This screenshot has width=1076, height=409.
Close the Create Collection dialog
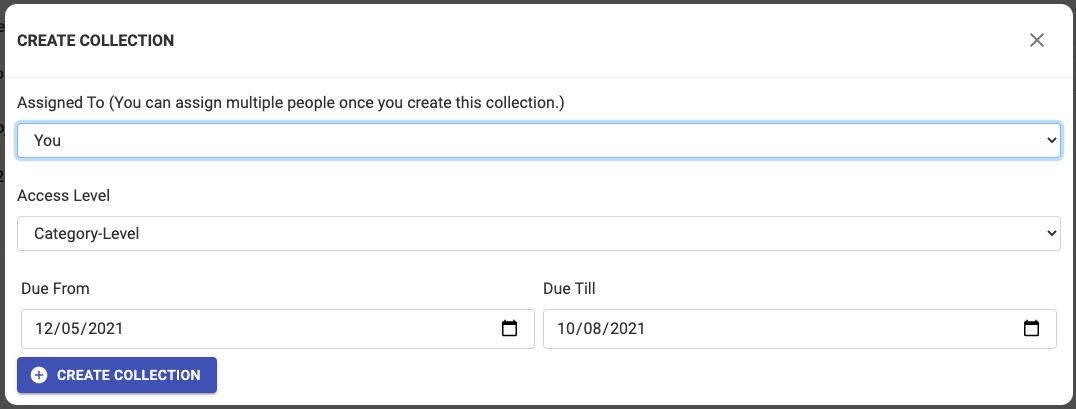coord(1037,40)
